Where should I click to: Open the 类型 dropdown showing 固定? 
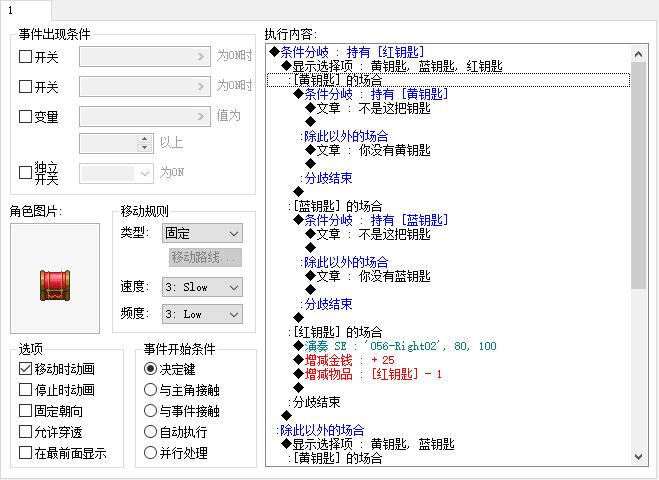click(x=202, y=233)
